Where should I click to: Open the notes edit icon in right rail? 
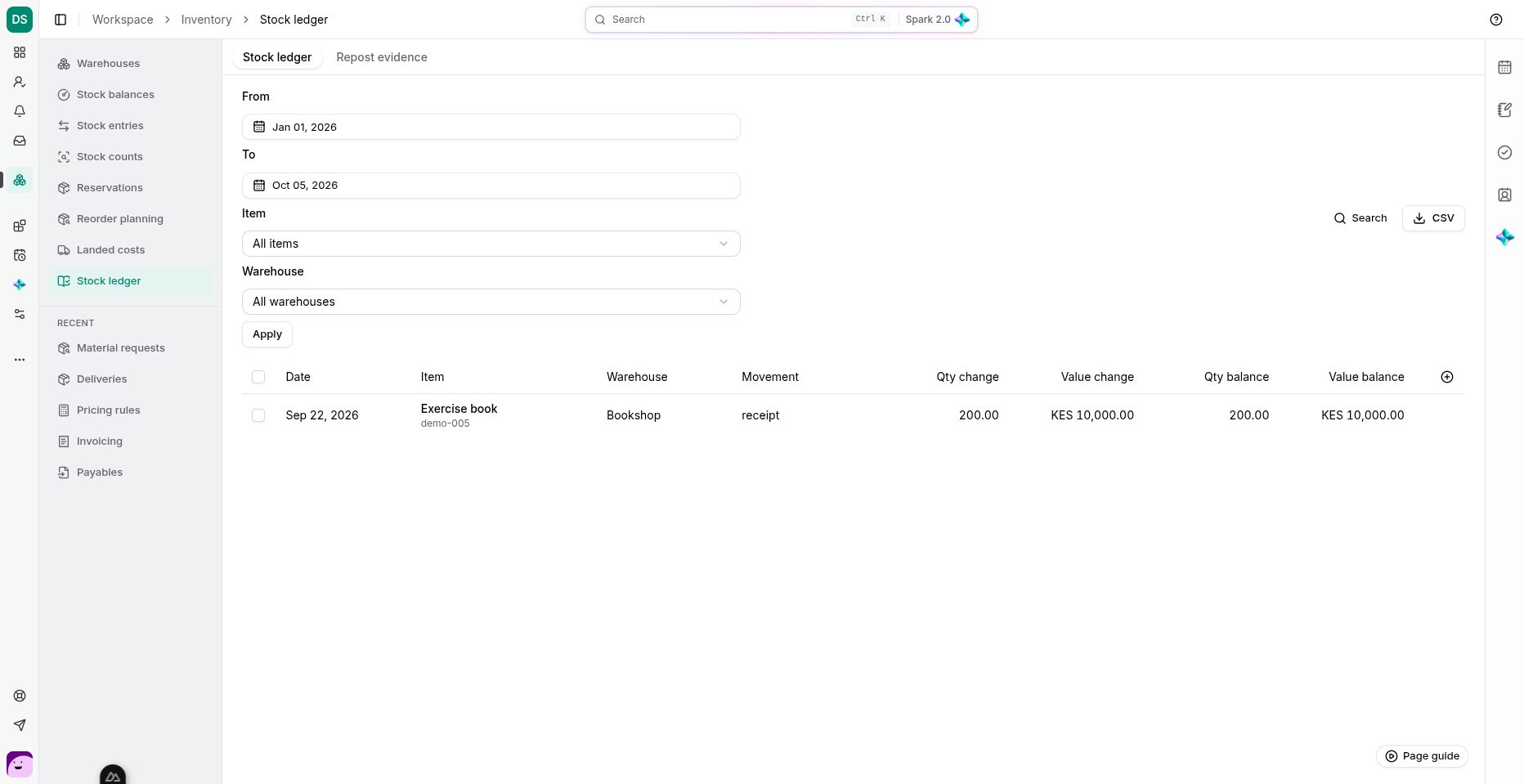tap(1504, 110)
